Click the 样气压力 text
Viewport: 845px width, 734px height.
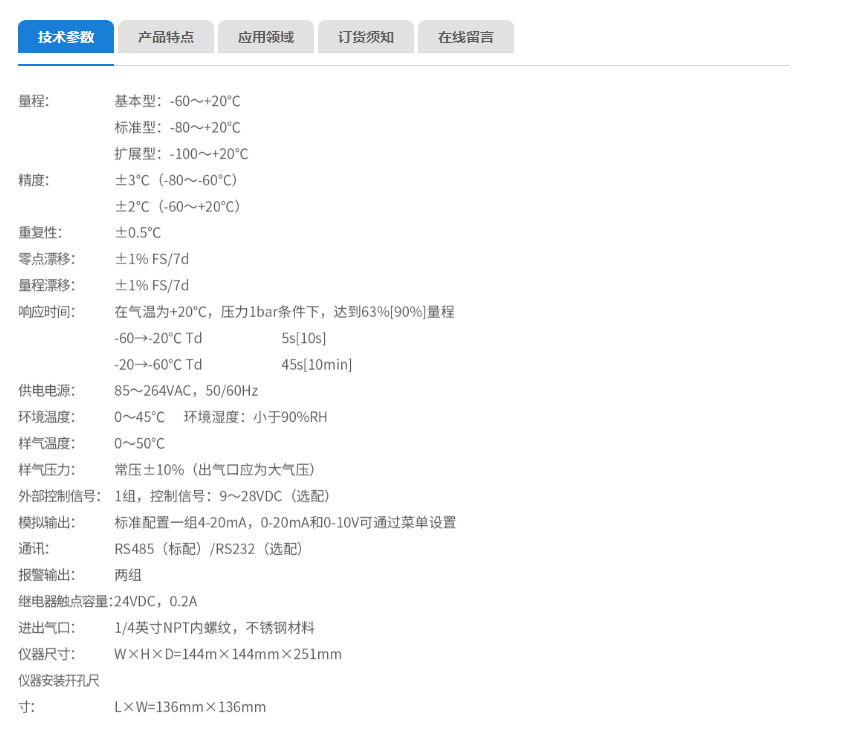43,469
